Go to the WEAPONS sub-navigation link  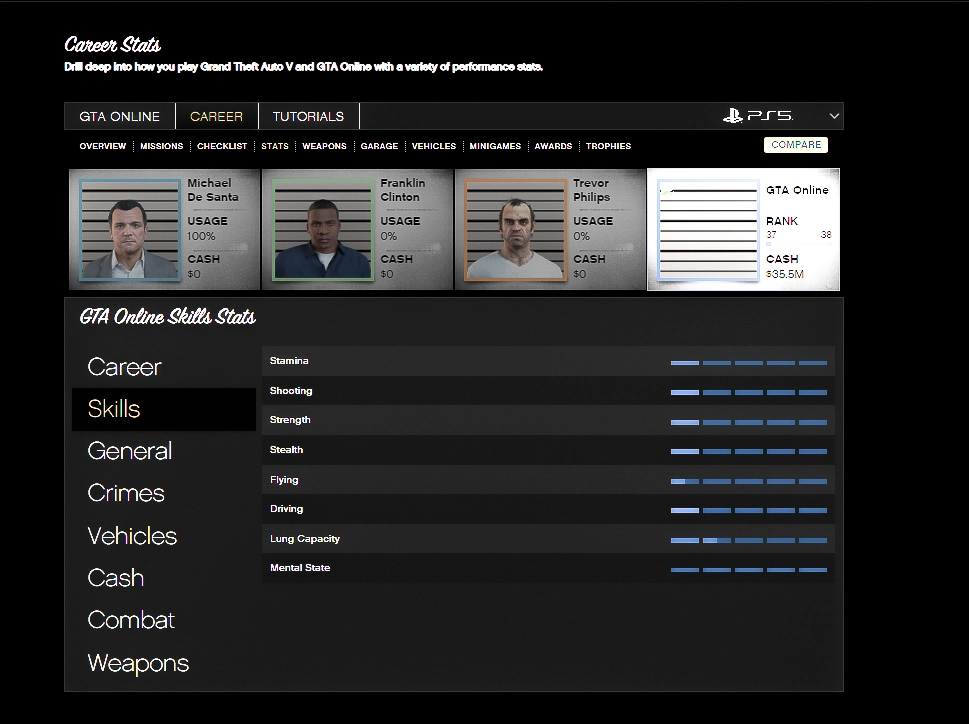click(324, 146)
